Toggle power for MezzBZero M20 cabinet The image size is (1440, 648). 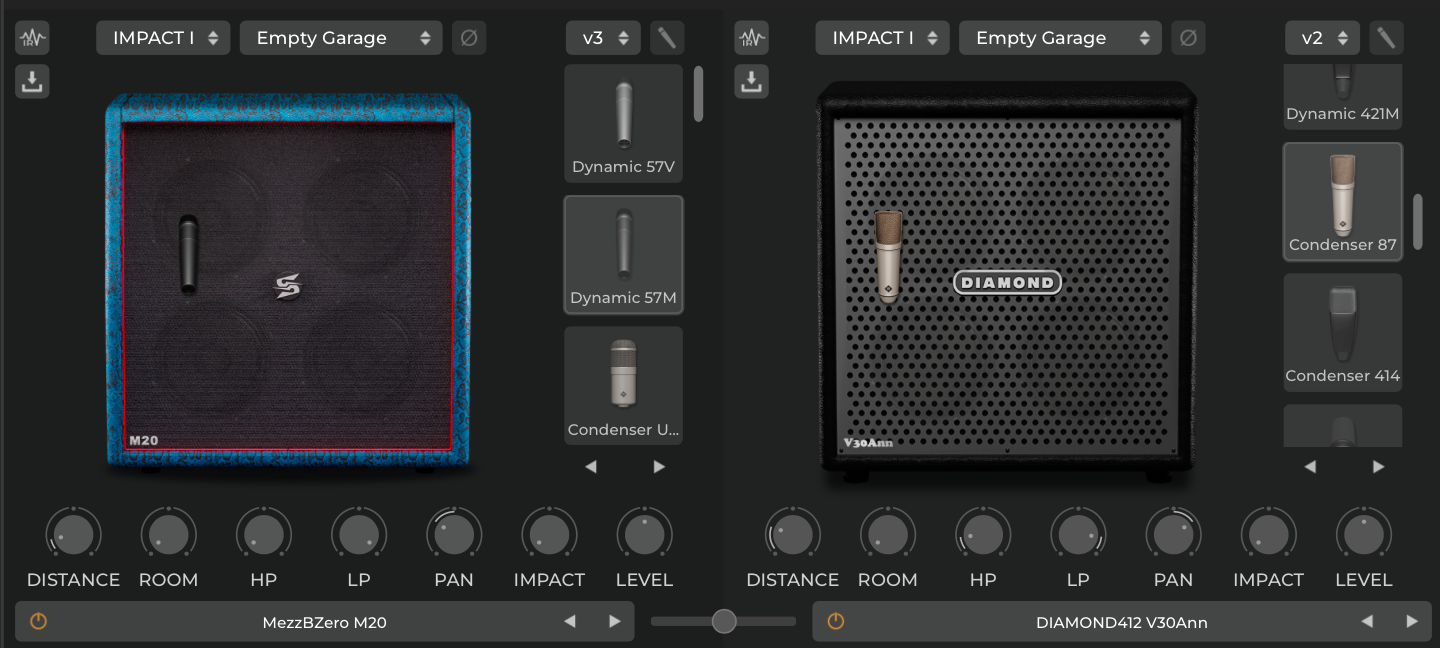(38, 622)
